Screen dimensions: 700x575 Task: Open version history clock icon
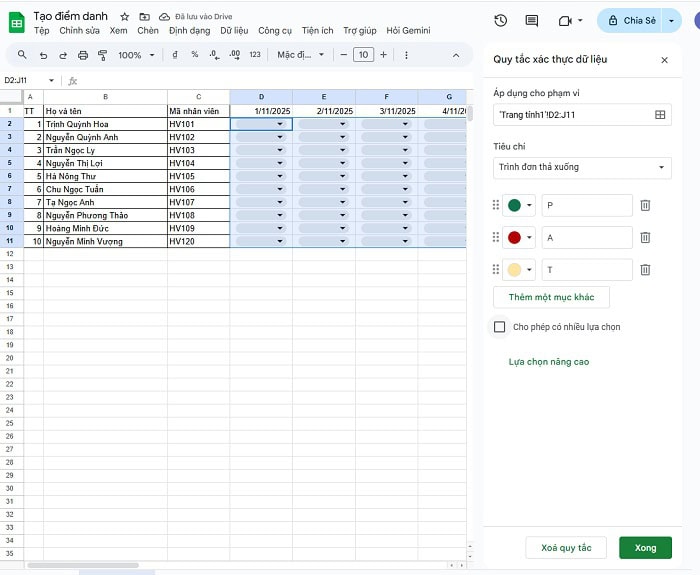(500, 21)
